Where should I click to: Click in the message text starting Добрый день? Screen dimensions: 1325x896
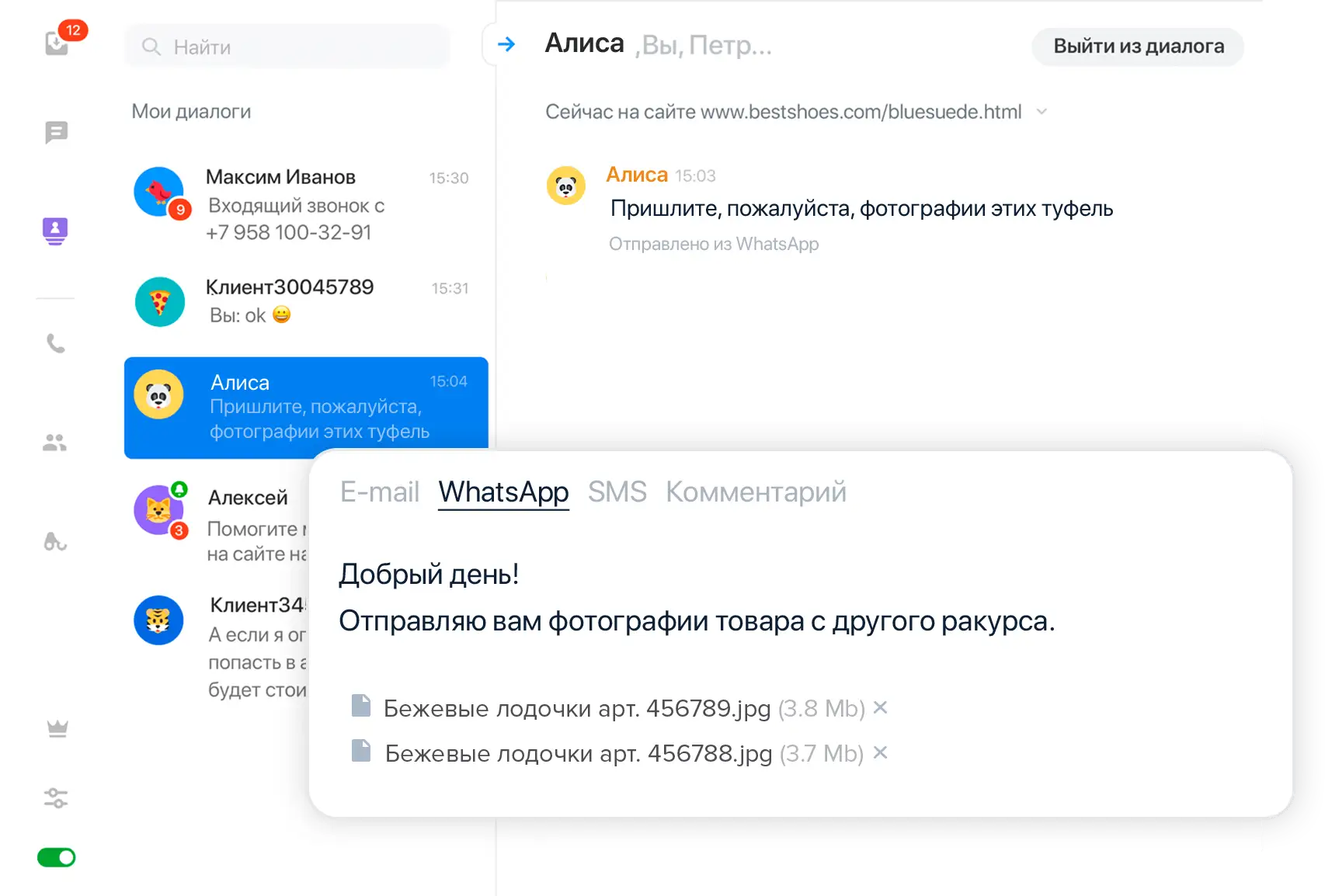[696, 598]
